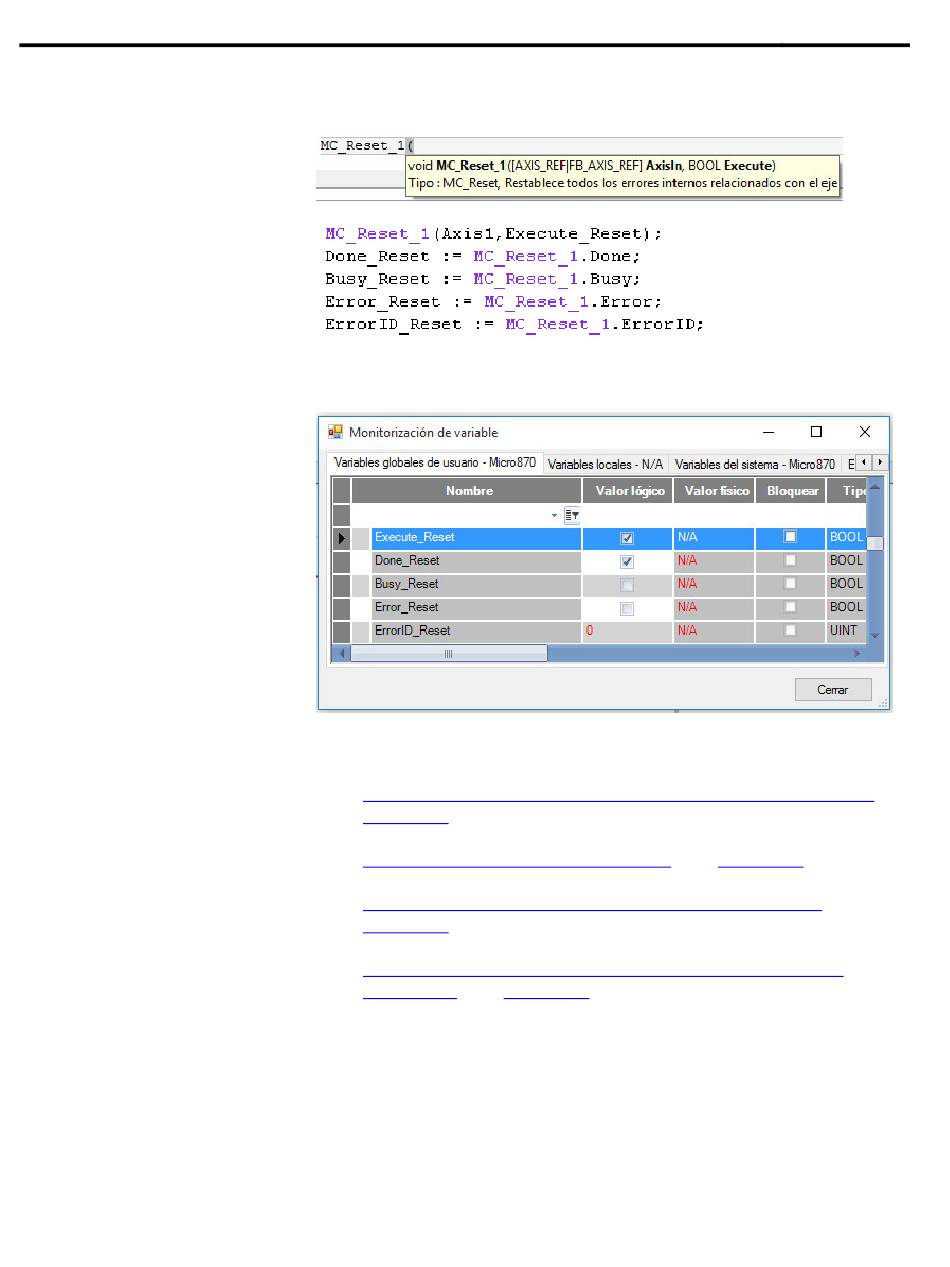Open the filter options icon under Nombre
The width and height of the screenshot is (950, 1267).
coord(572,515)
